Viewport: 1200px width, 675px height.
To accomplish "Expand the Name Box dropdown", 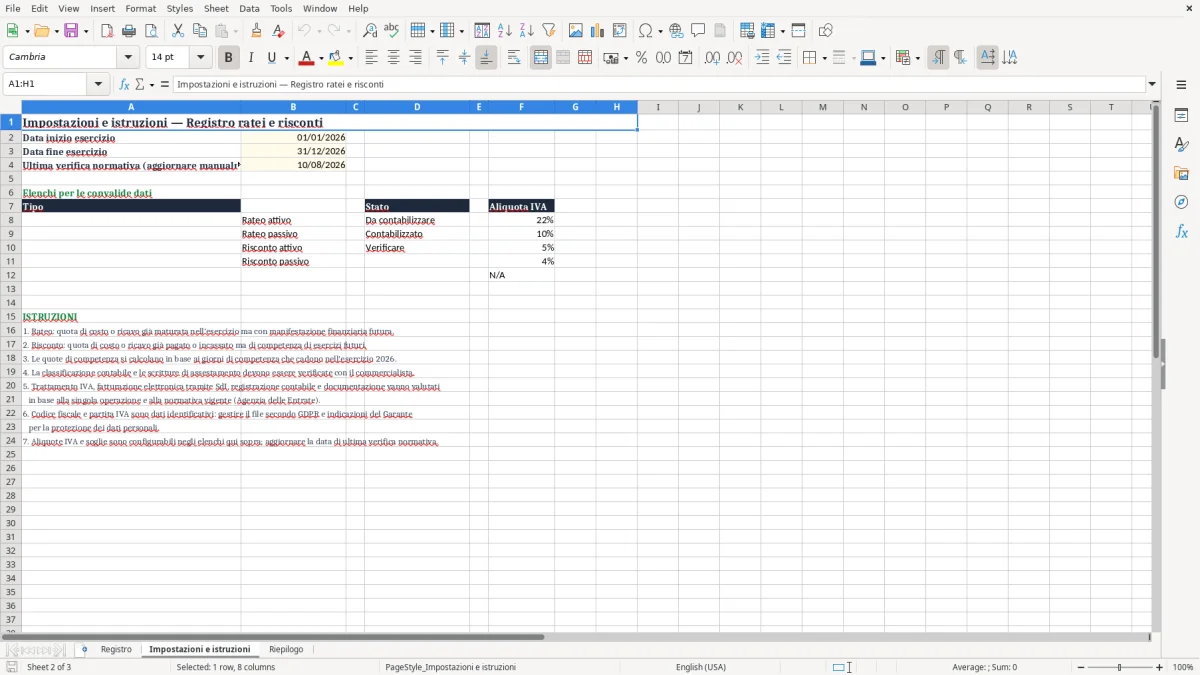I will pos(99,85).
